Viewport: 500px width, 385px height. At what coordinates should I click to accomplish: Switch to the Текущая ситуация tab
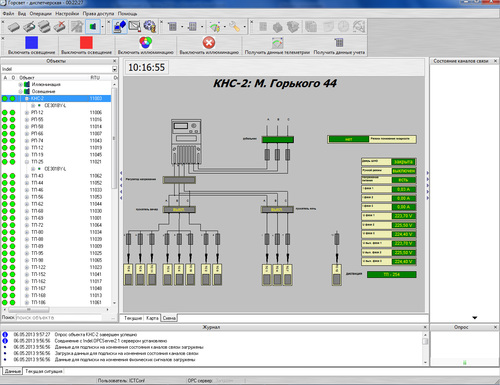(x=44, y=371)
